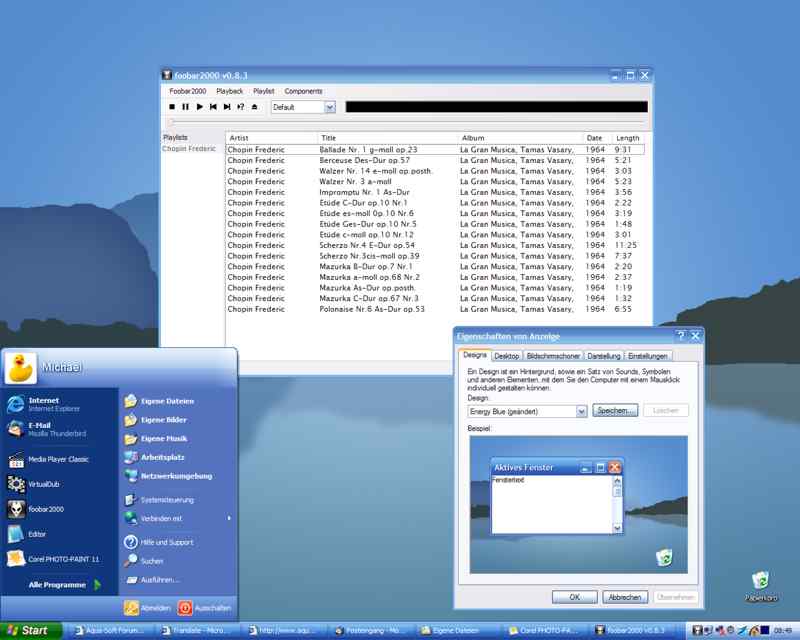Click the seek bar slider in foobar2000
The width and height of the screenshot is (800, 640).
[171, 122]
